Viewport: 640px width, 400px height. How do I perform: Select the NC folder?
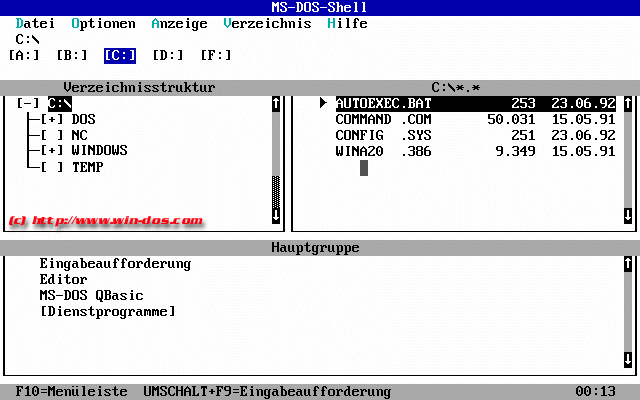click(x=80, y=135)
